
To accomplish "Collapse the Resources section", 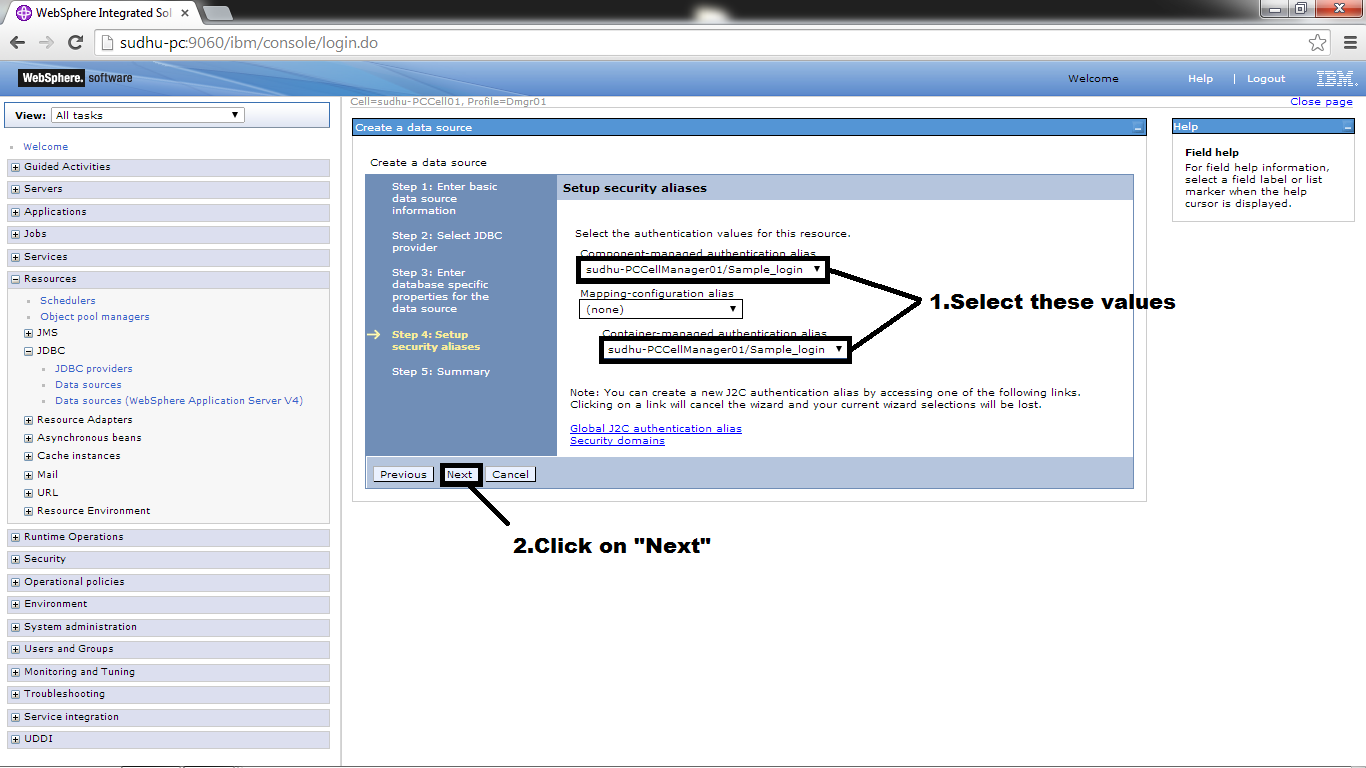I will coord(15,278).
